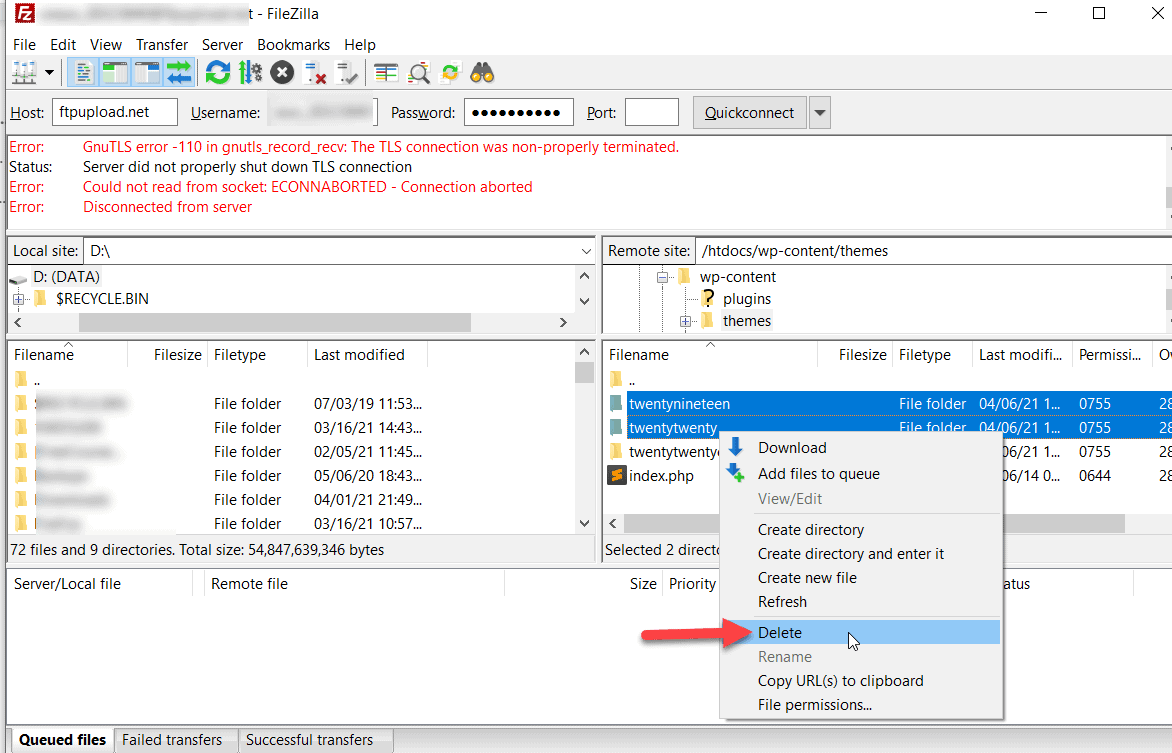Open the Server menu
The width and height of the screenshot is (1172, 753).
point(222,45)
